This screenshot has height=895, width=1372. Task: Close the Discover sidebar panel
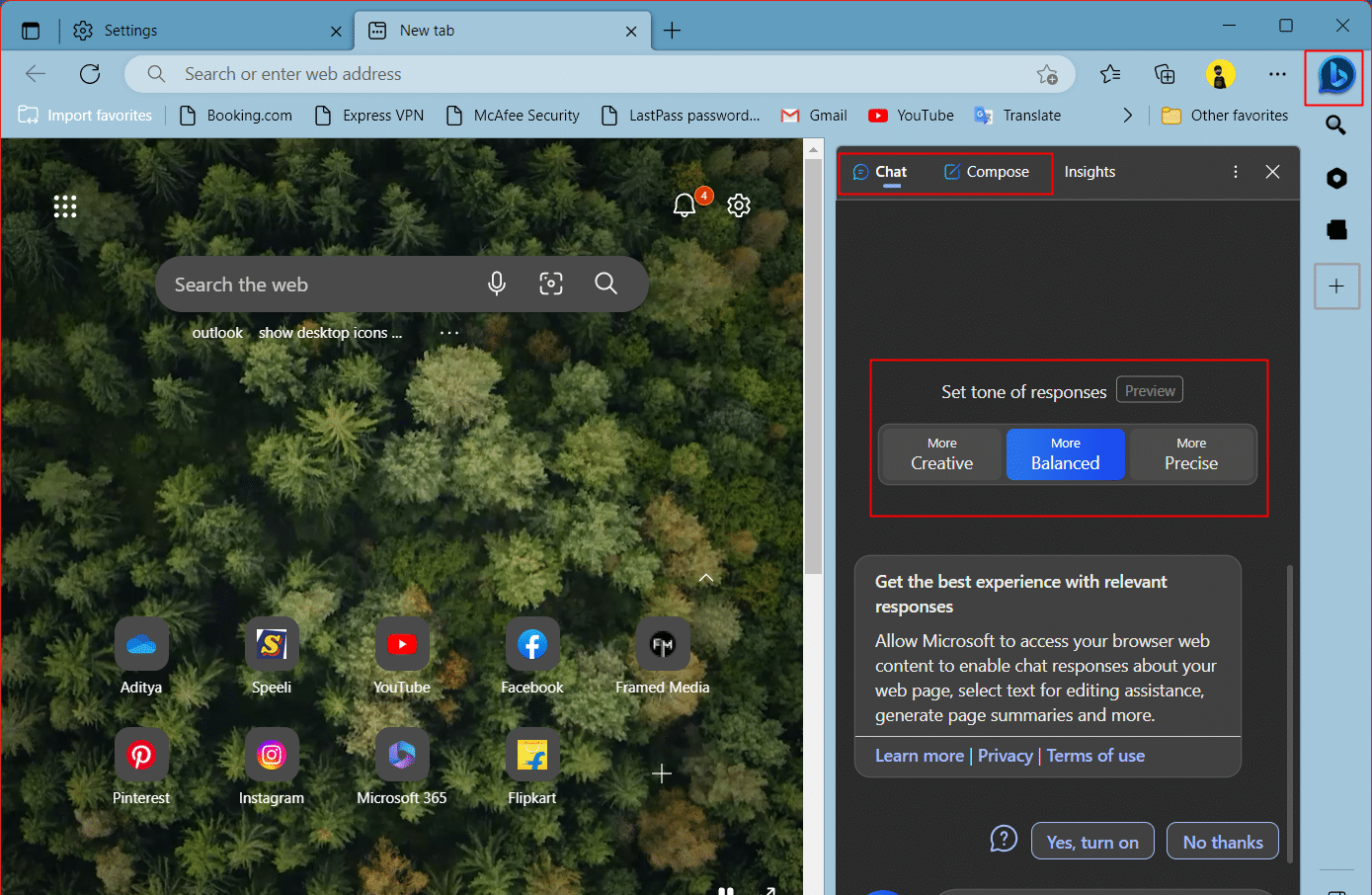pos(1273,172)
